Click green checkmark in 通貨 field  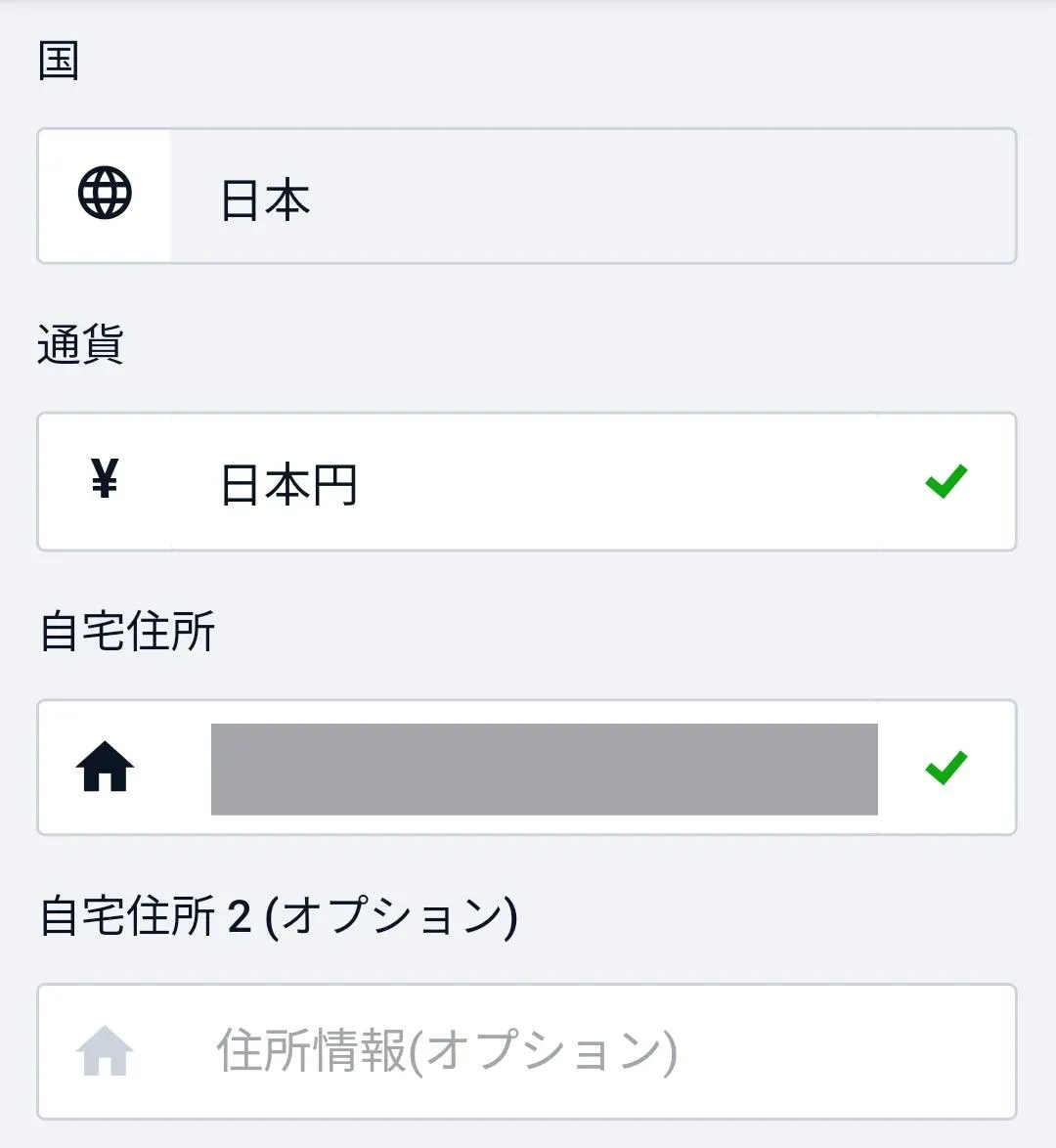(946, 480)
